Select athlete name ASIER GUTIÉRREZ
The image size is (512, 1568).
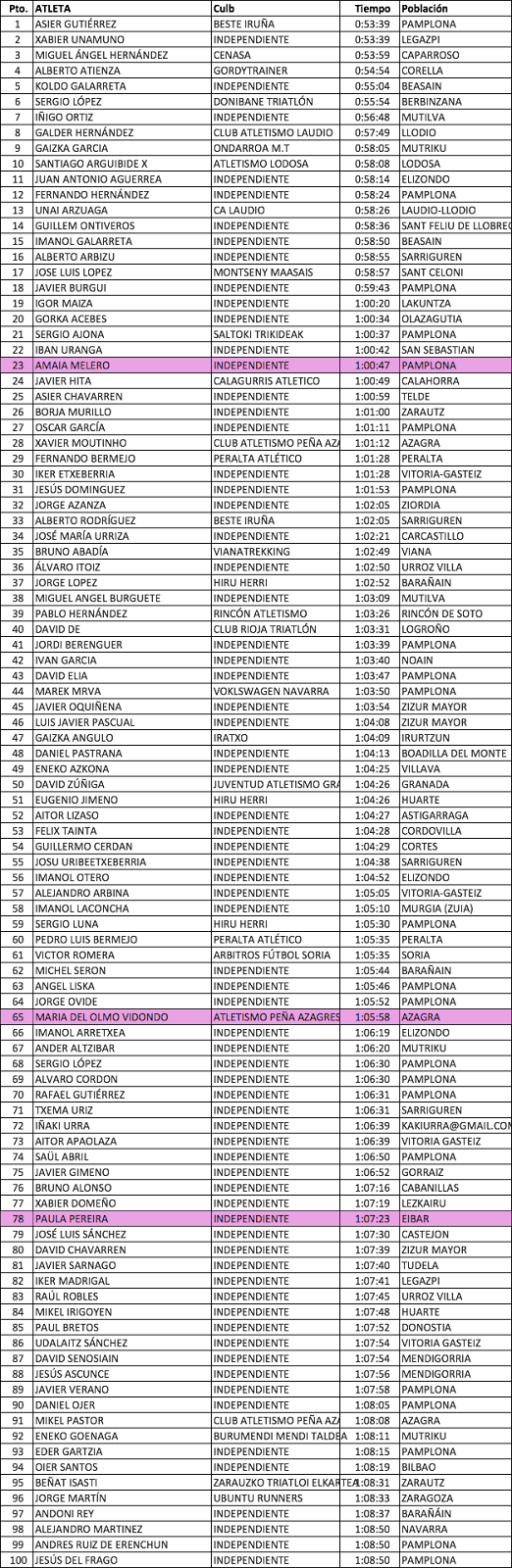pos(76,24)
